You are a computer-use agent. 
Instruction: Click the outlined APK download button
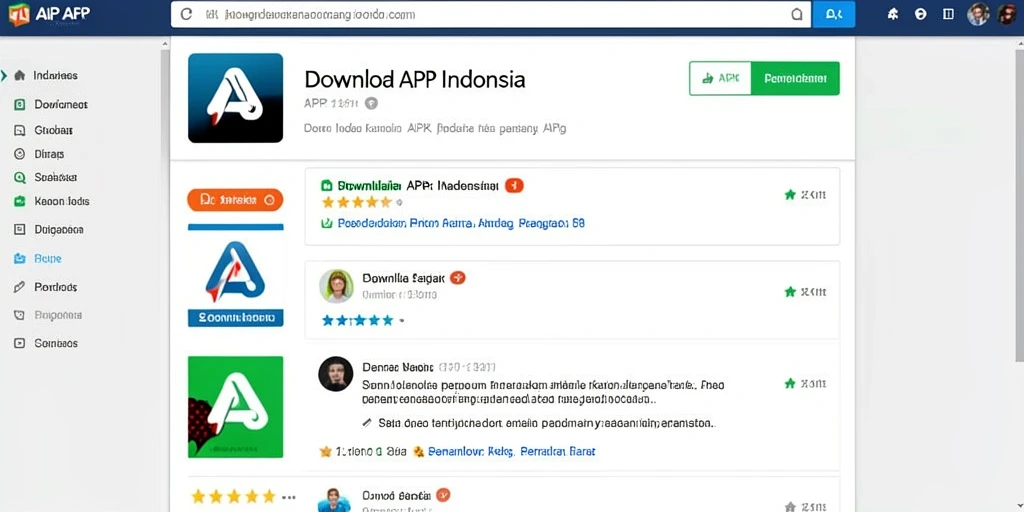720,78
